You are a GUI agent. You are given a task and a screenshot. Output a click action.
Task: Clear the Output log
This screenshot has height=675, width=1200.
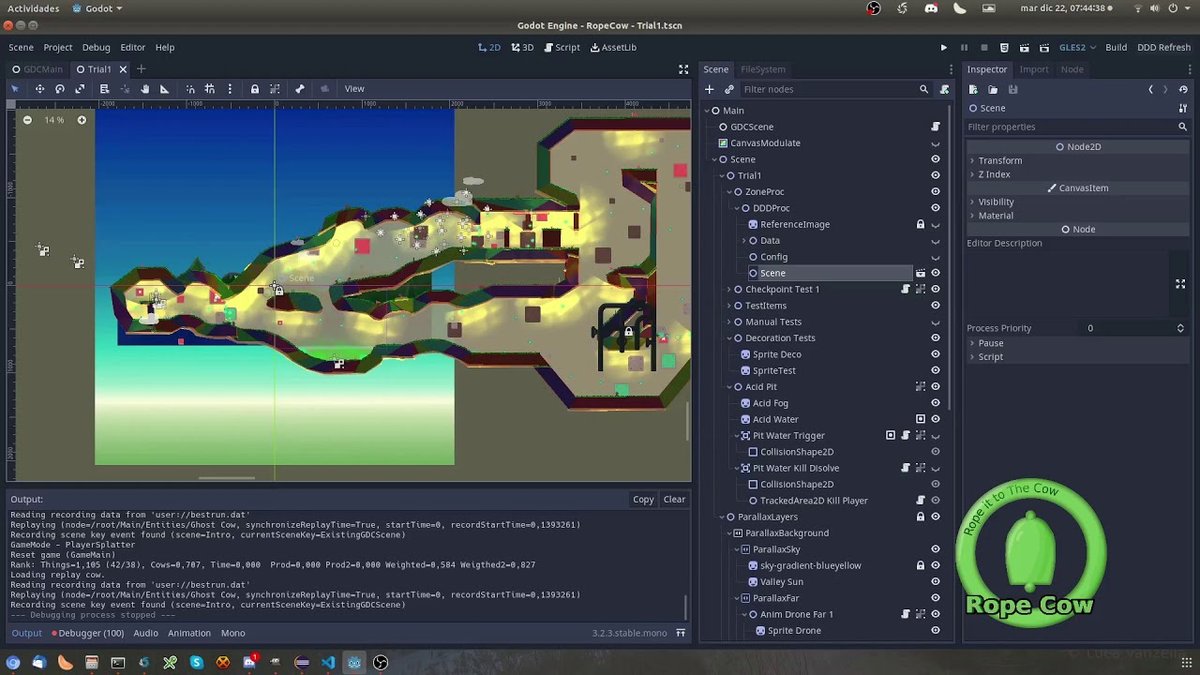(x=674, y=499)
